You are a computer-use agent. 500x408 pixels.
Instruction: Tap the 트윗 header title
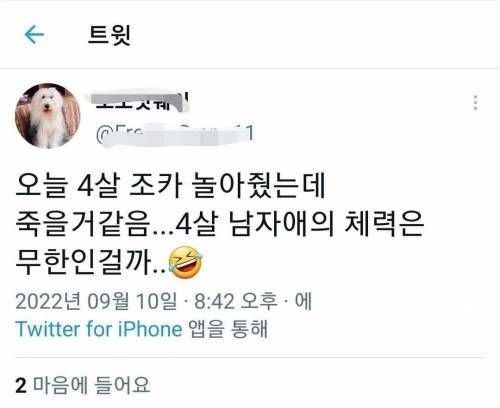(109, 35)
